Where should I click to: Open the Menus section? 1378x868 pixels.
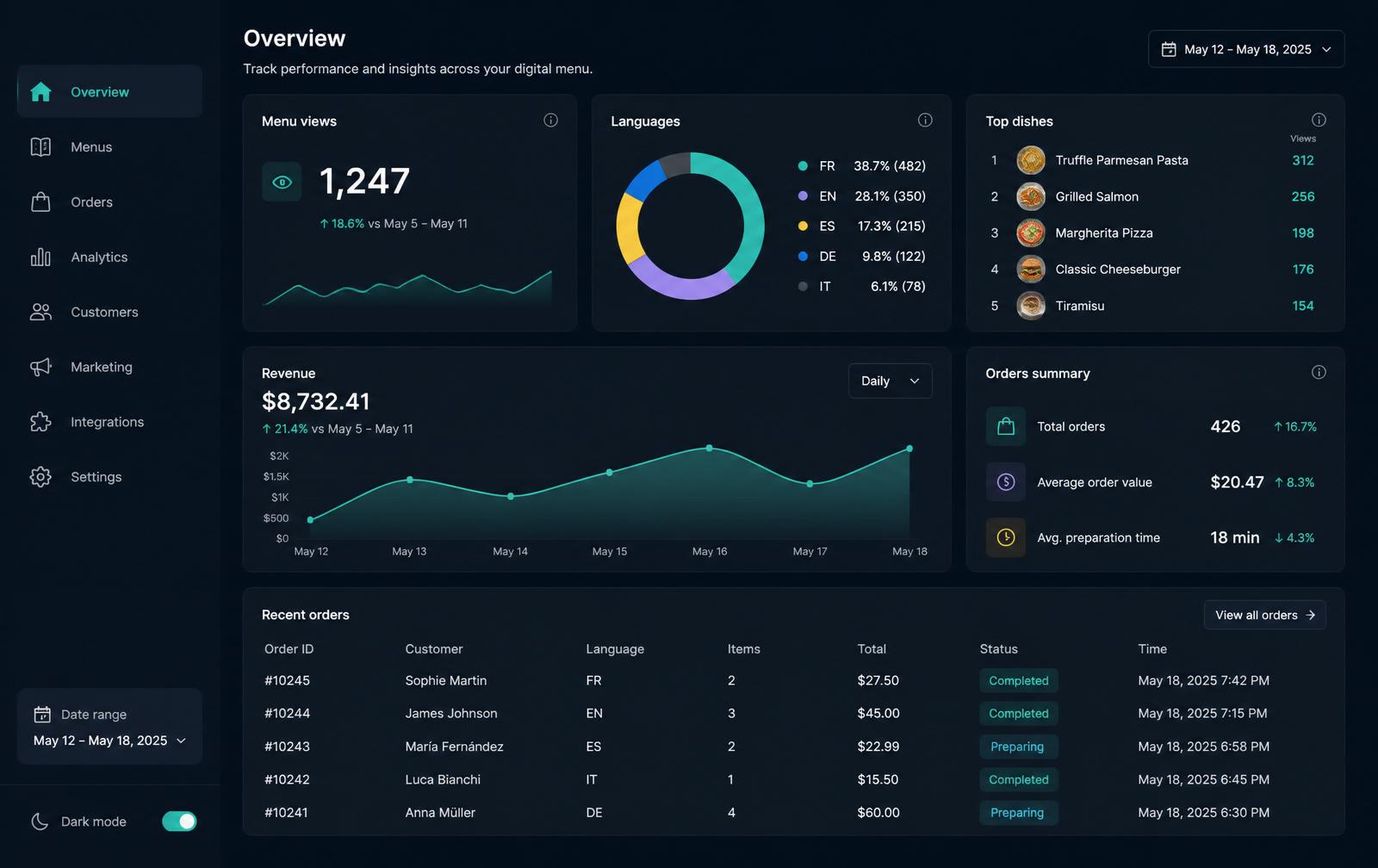(109, 147)
